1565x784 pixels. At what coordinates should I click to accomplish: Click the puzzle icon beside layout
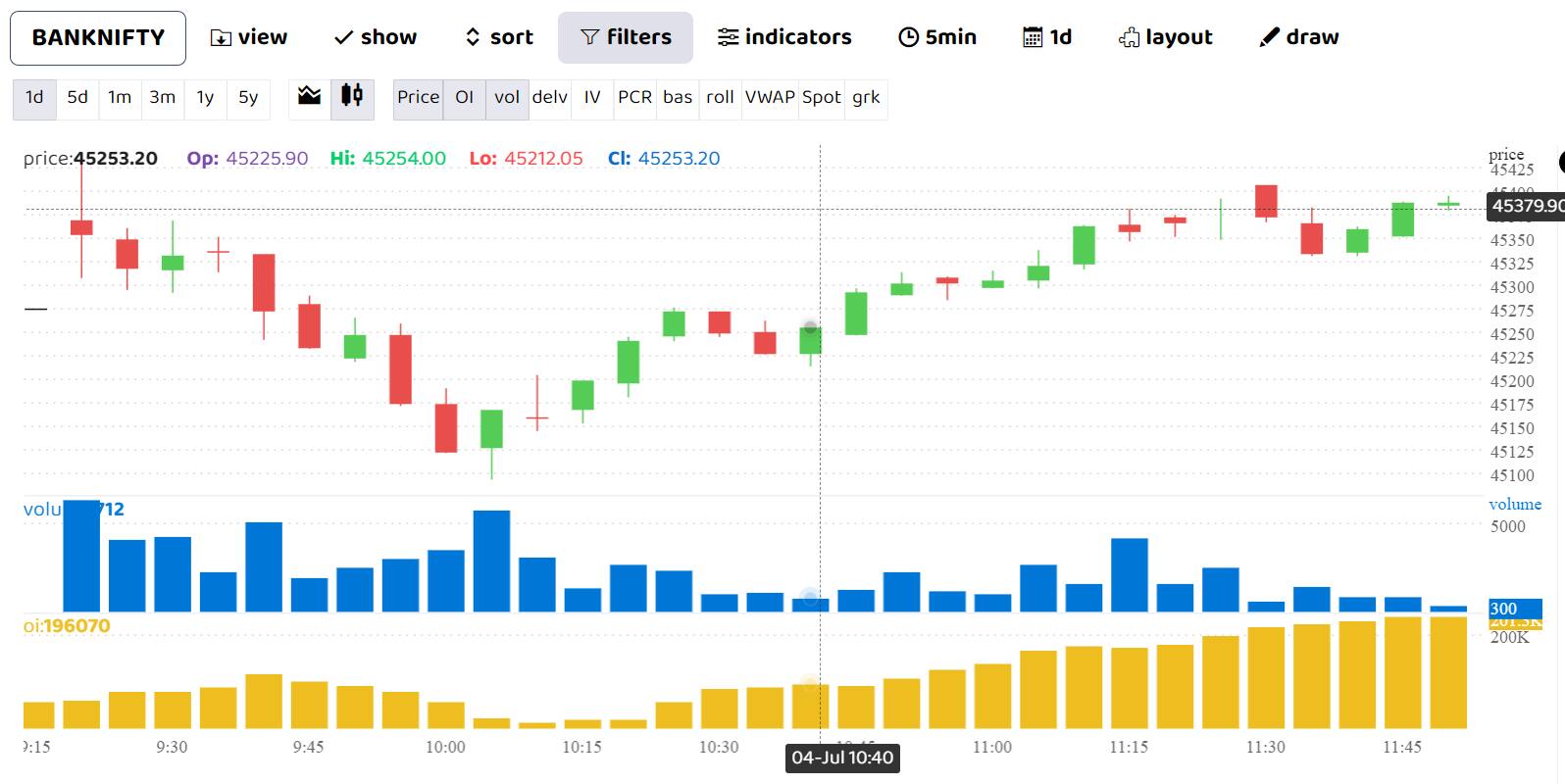click(1129, 38)
